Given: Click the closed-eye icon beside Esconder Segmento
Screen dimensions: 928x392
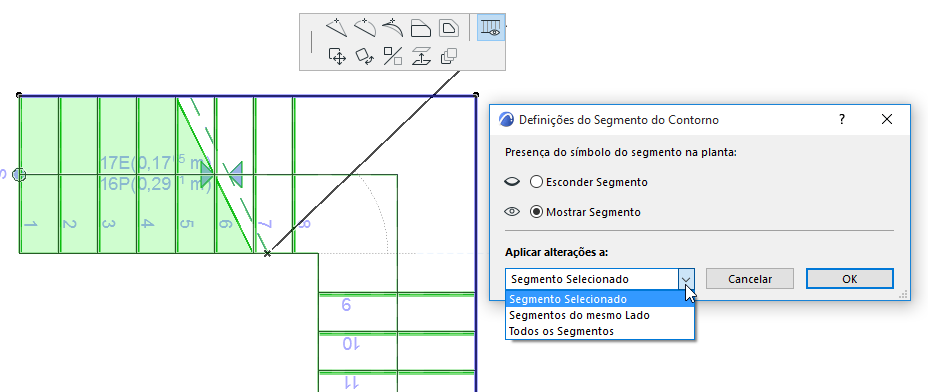Looking at the screenshot, I should [x=512, y=182].
